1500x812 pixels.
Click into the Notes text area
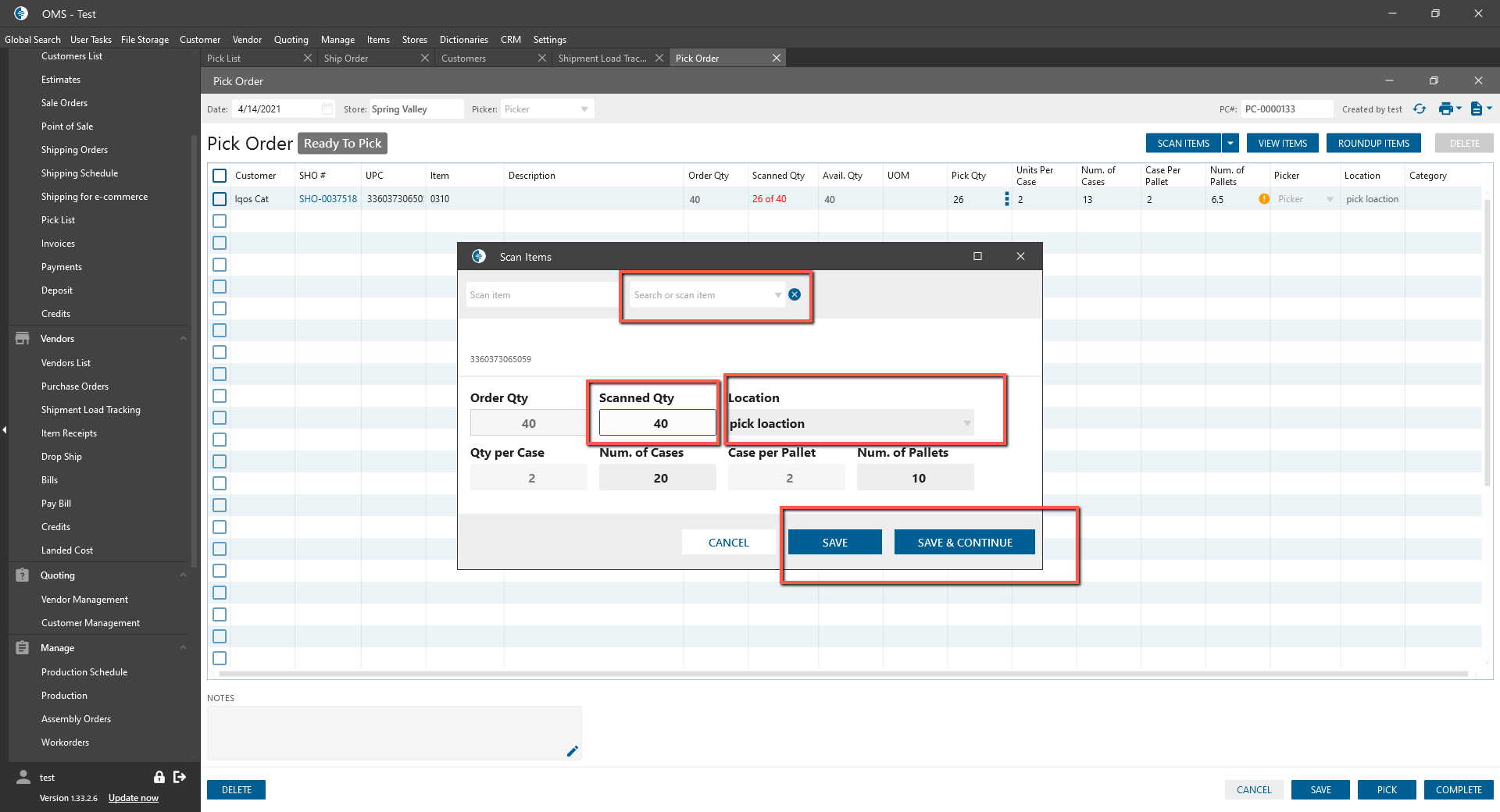tap(395, 733)
